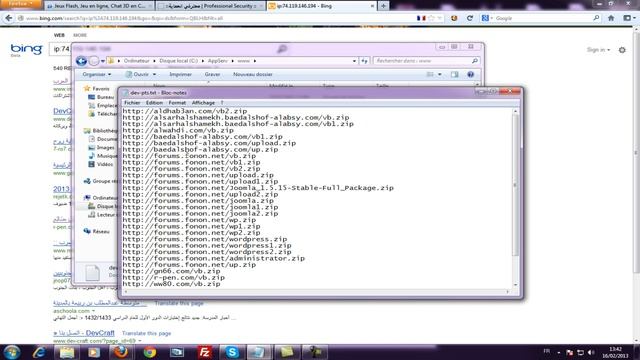The height and width of the screenshot is (360, 640).
Task: Refresh the Explorer folder view
Action: (x=364, y=61)
